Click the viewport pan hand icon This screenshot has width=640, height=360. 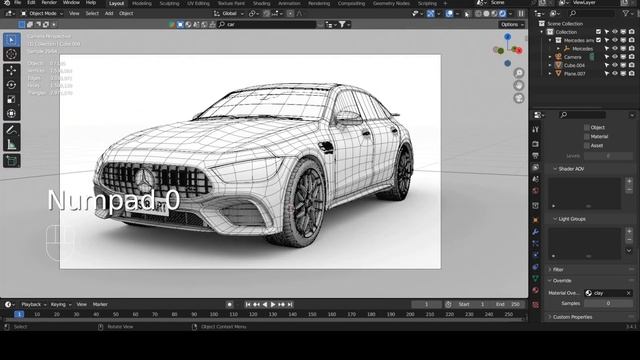[x=519, y=86]
